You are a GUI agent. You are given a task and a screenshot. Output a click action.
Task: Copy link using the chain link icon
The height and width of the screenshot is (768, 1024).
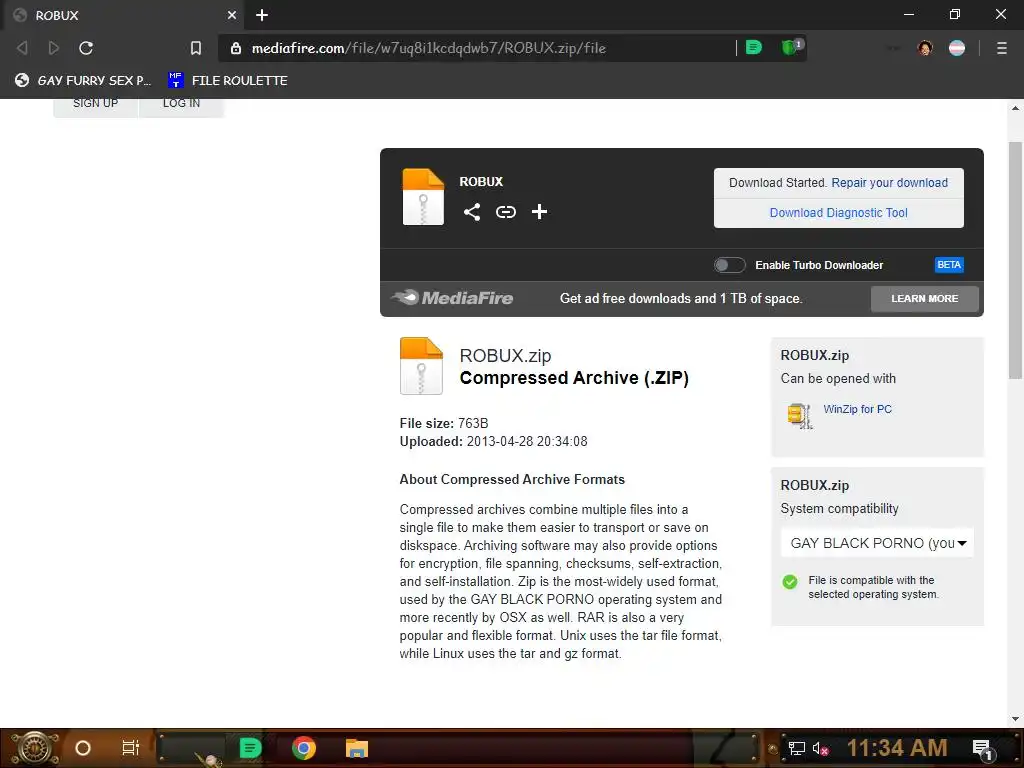pos(505,212)
